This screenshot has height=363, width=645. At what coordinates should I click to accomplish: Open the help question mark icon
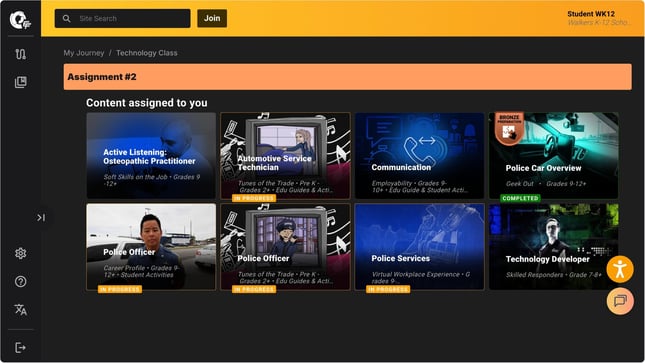(21, 282)
